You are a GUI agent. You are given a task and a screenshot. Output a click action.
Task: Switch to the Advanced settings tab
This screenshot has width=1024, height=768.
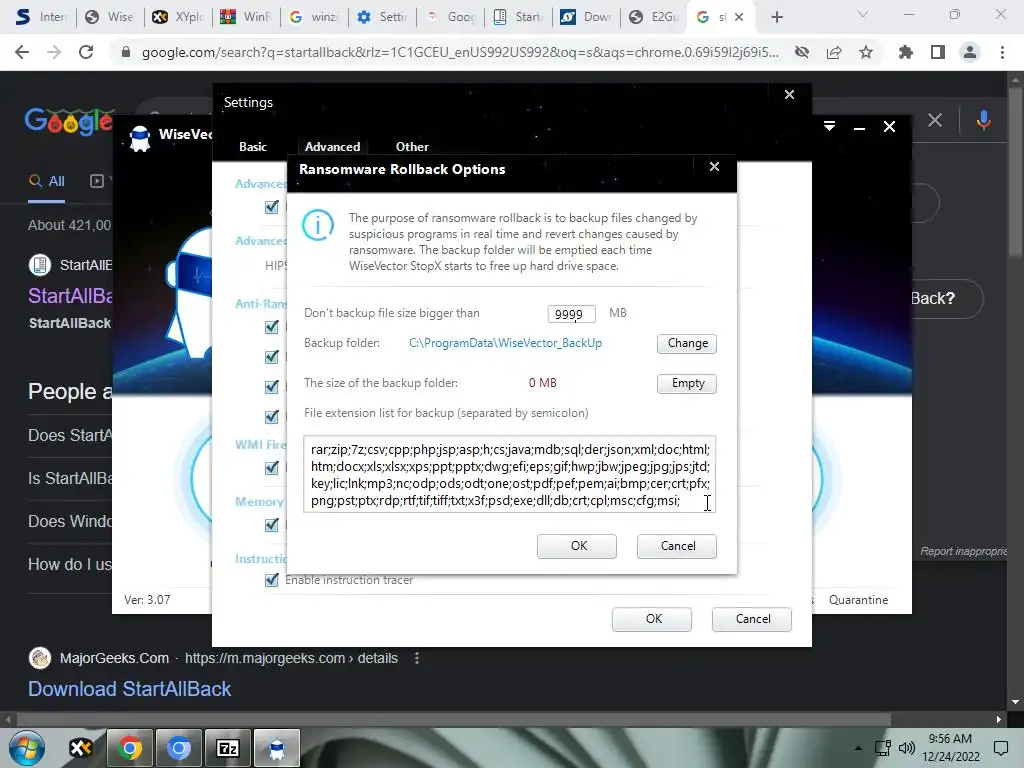[332, 147]
